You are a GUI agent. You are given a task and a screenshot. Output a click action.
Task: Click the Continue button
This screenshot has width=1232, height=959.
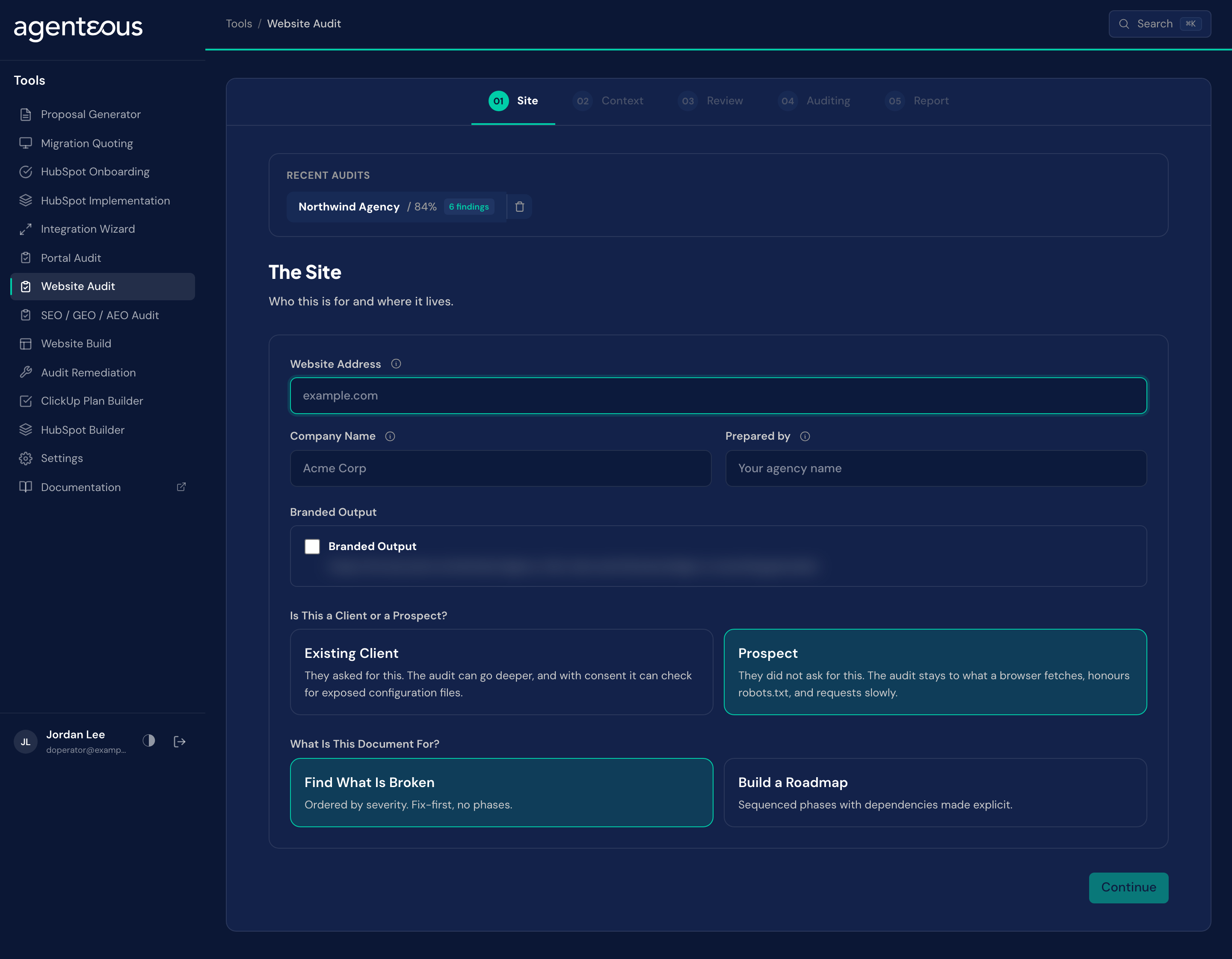point(1128,888)
